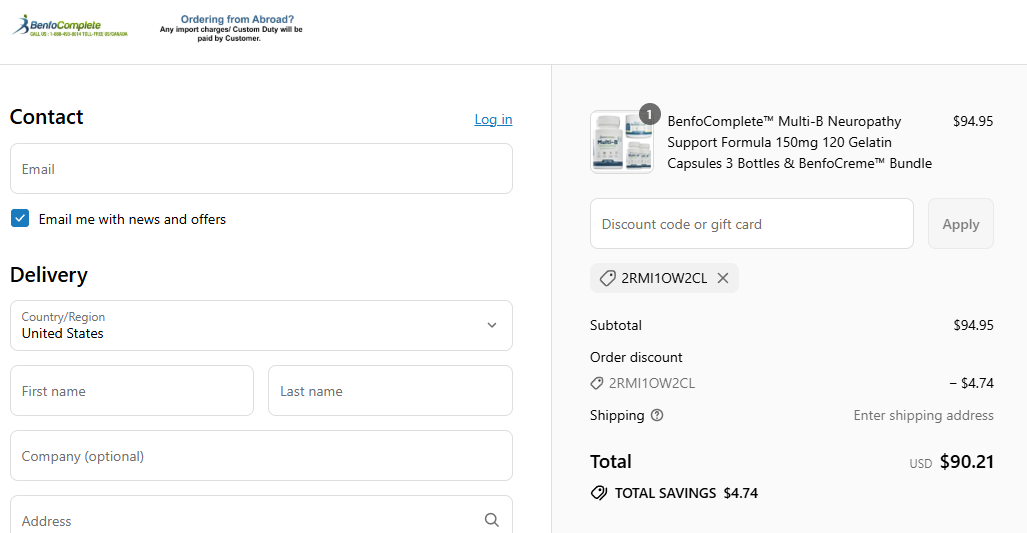Click the Enter shipping address text
This screenshot has width=1027, height=533.
click(924, 415)
